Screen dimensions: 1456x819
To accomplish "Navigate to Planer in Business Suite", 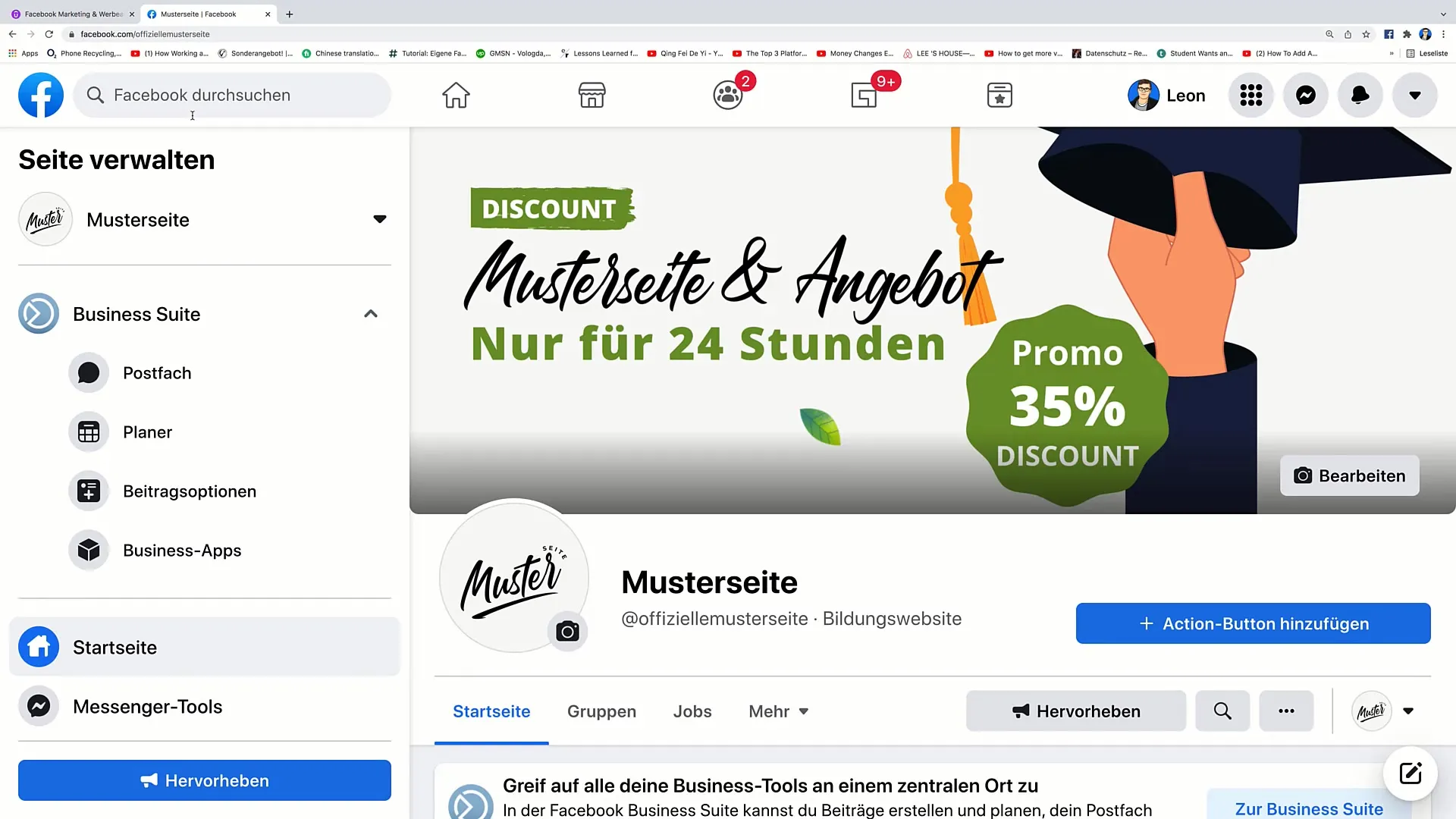I will (x=147, y=432).
